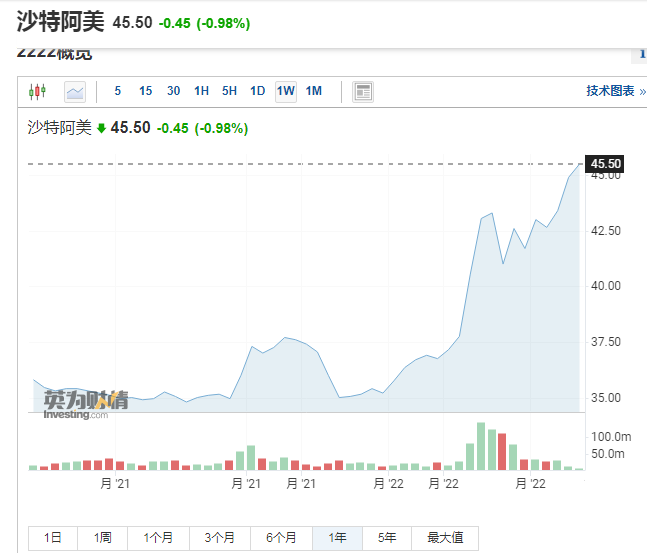Choose the 3个月 time range

[220, 538]
